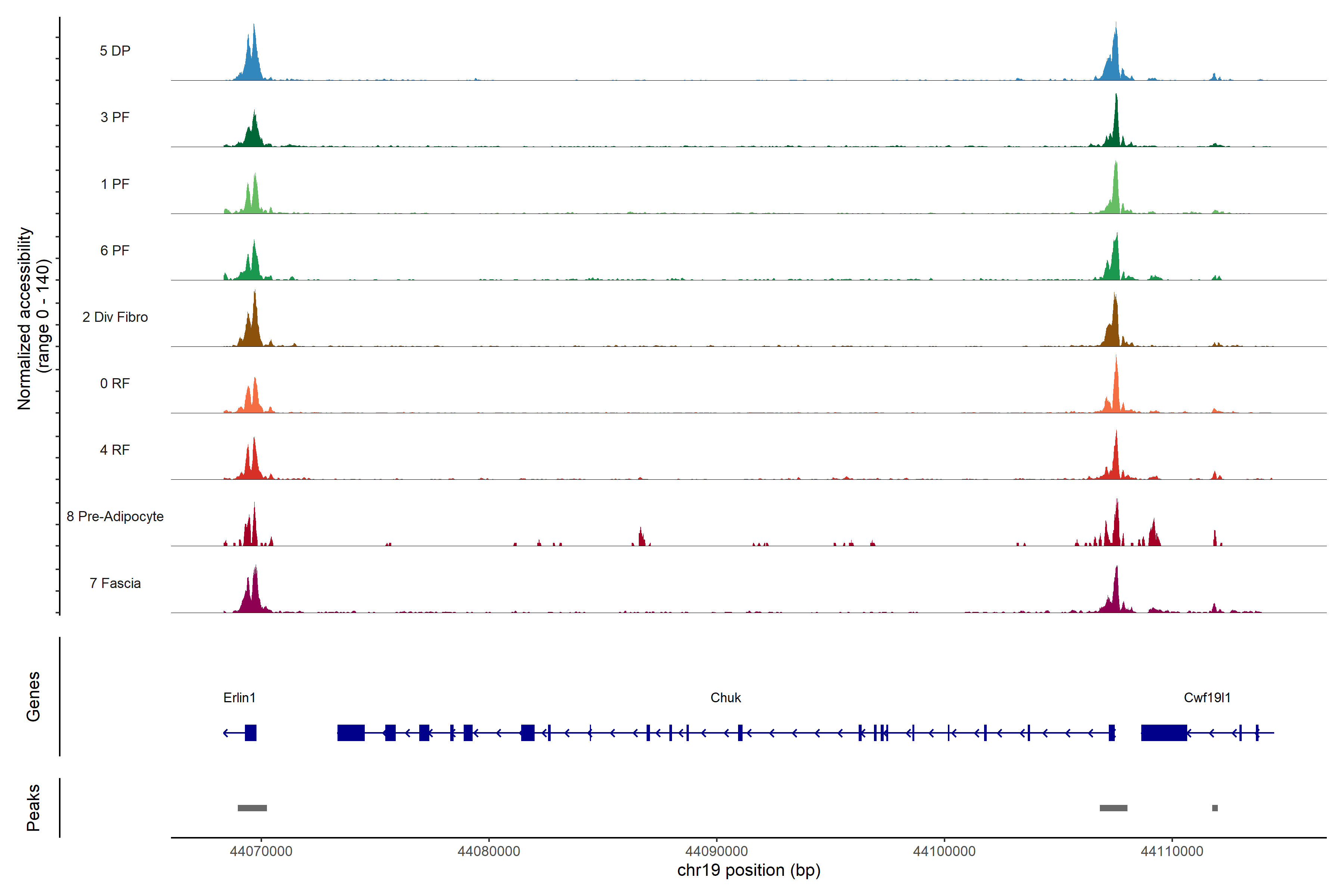Click the 44110000 axis tick label
1344x896 pixels.
coord(1172,851)
